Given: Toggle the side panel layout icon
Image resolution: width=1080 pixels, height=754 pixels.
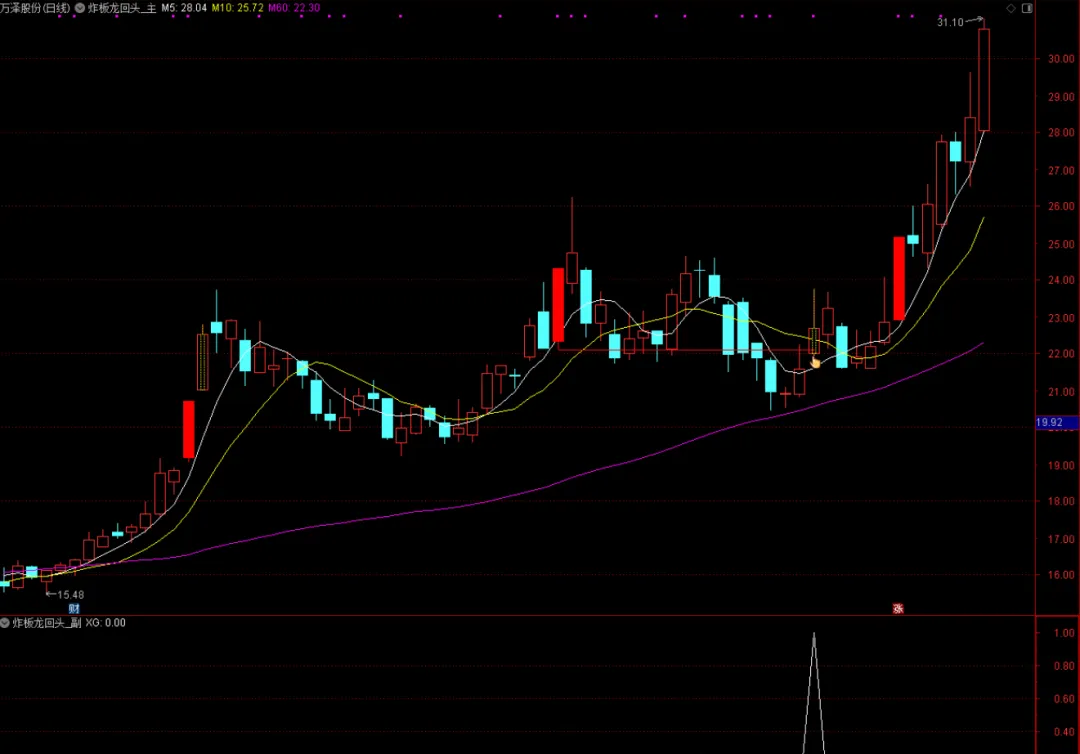Looking at the screenshot, I should [1027, 8].
